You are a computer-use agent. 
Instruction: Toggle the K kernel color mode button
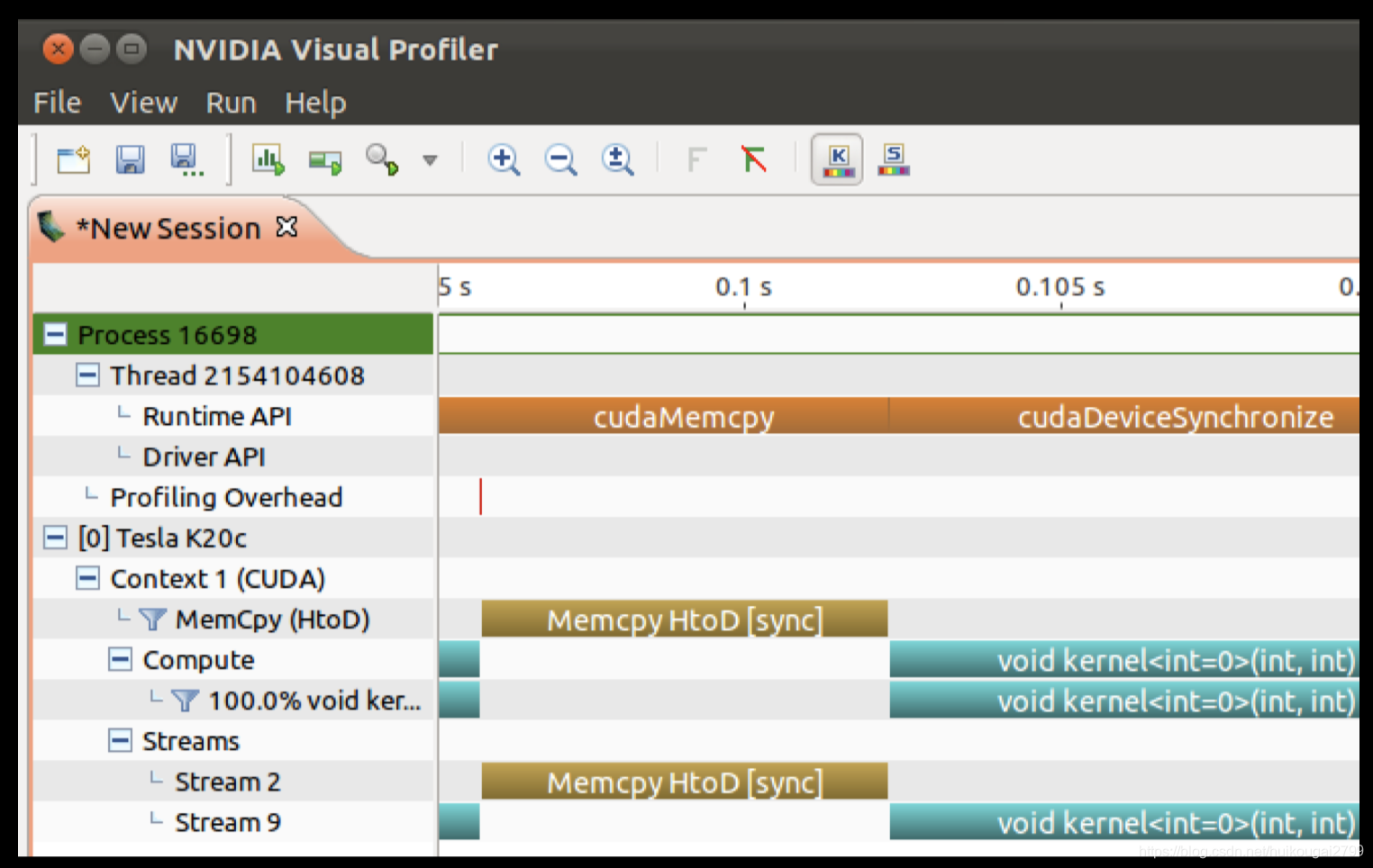(x=837, y=160)
